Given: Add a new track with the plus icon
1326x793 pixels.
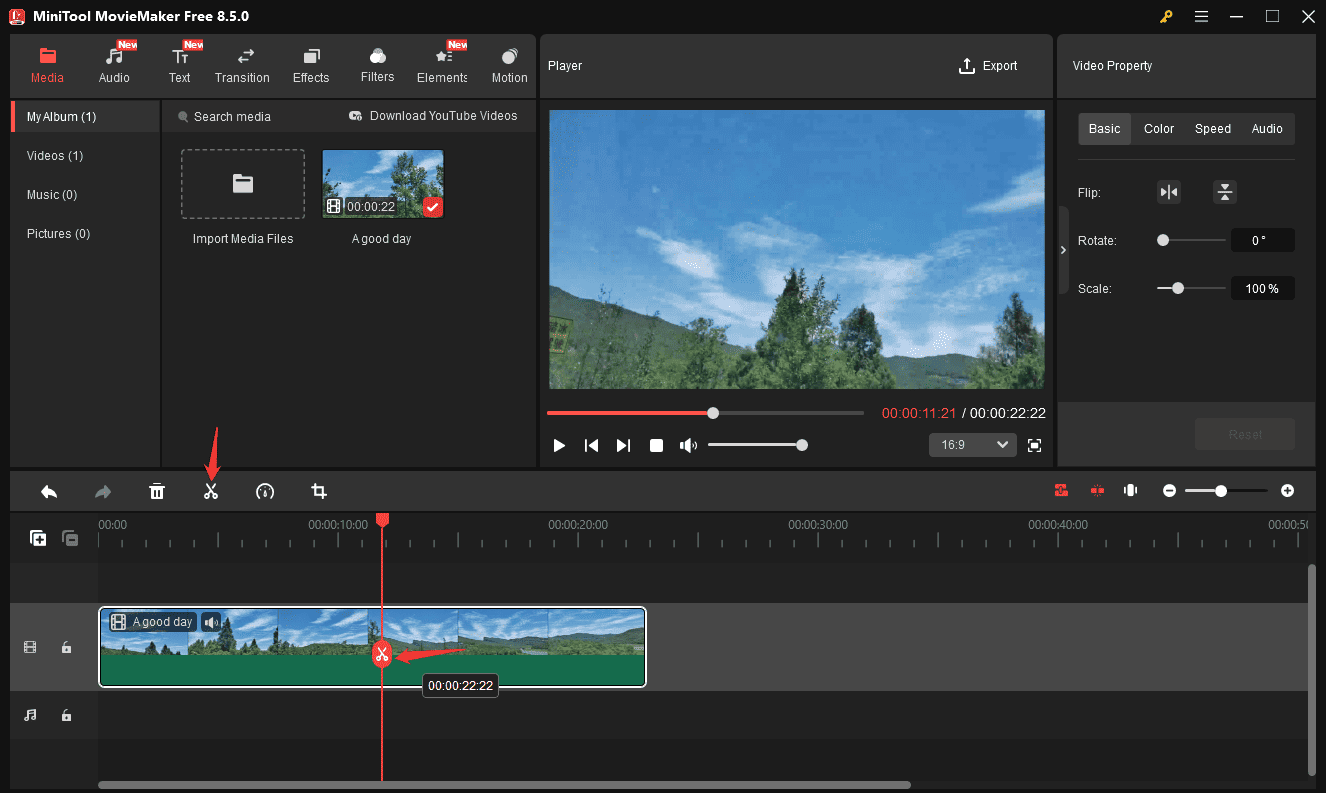Looking at the screenshot, I should pos(38,538).
